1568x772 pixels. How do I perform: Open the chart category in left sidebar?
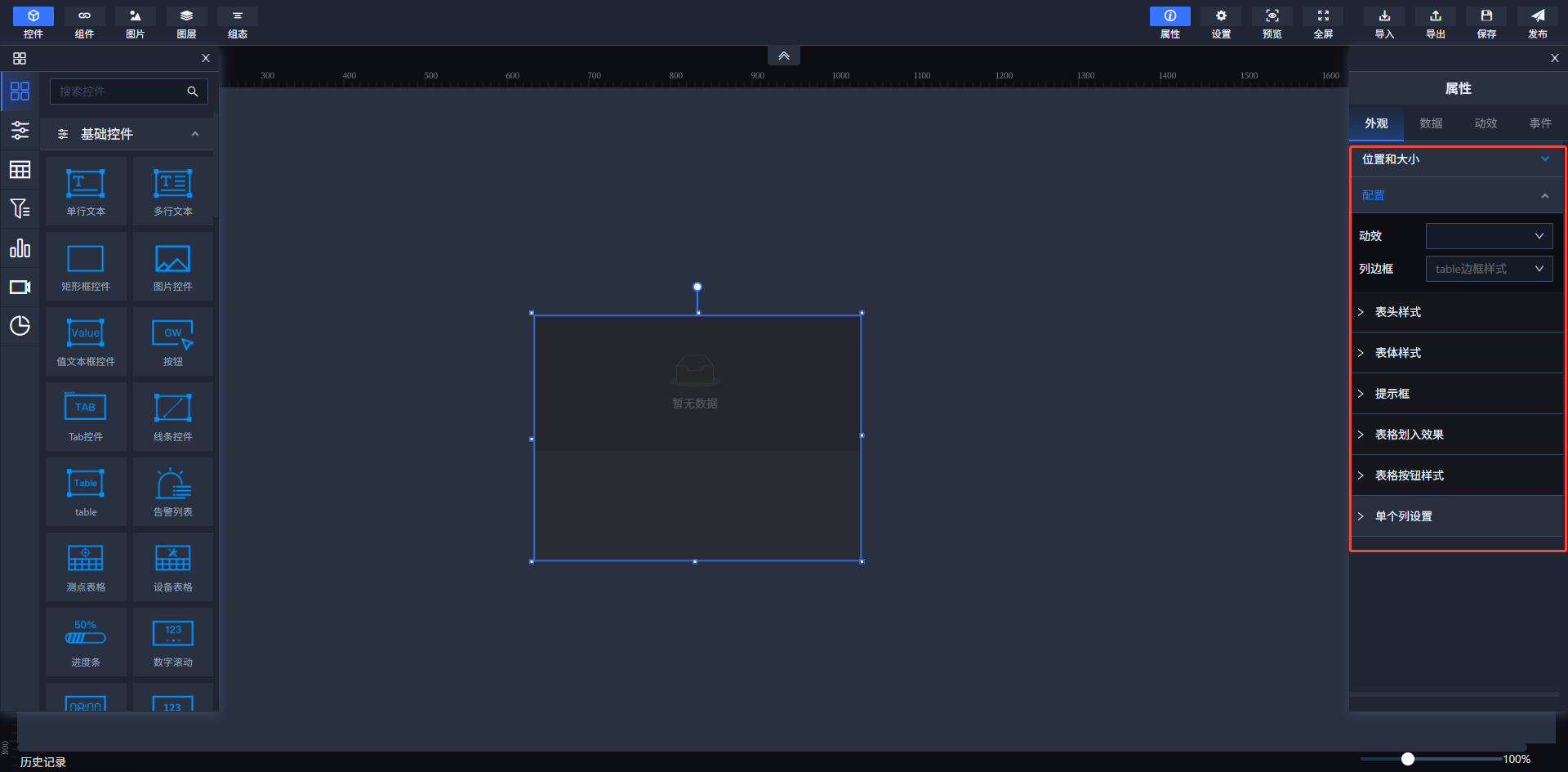[x=20, y=248]
